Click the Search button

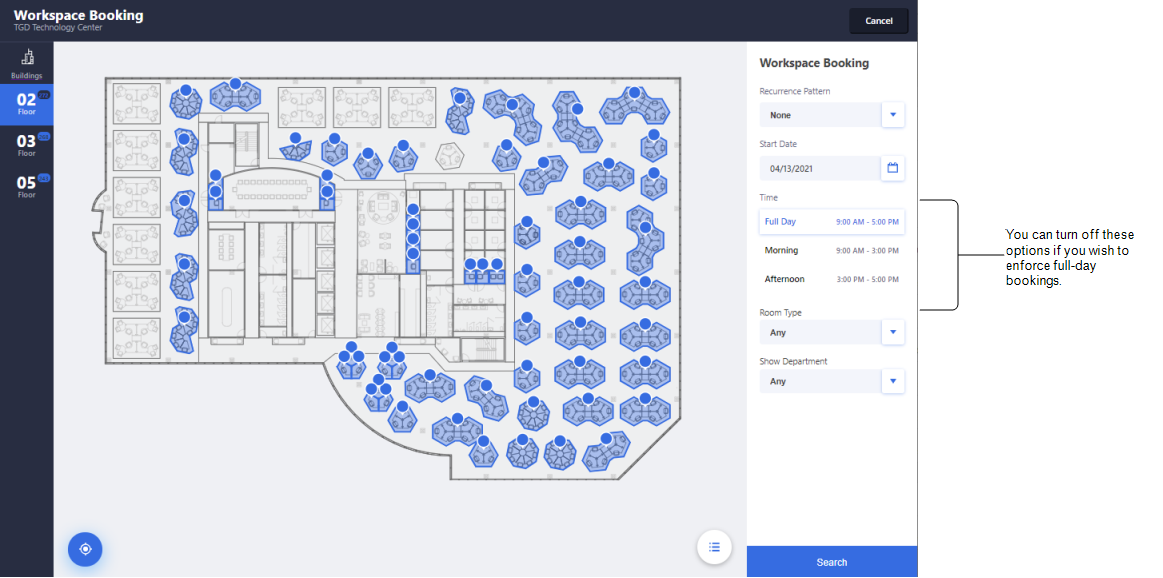(831, 562)
